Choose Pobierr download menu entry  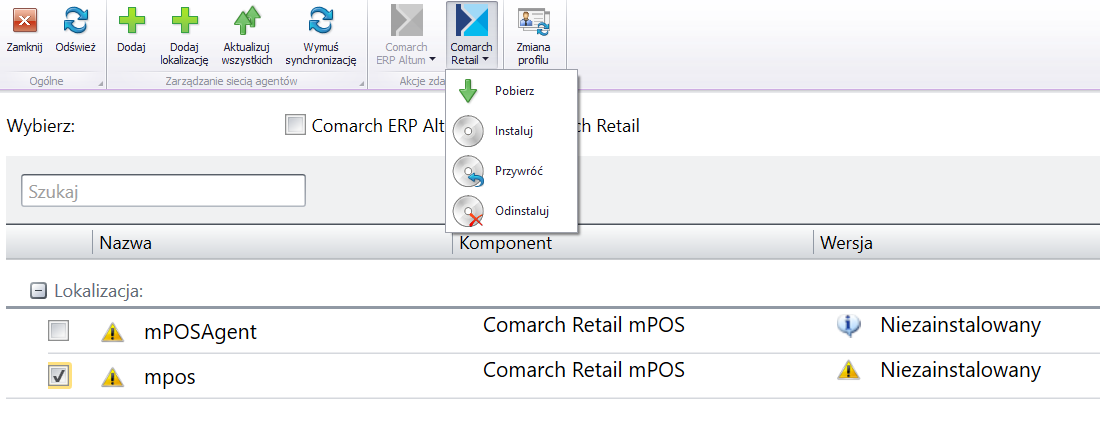pos(511,91)
